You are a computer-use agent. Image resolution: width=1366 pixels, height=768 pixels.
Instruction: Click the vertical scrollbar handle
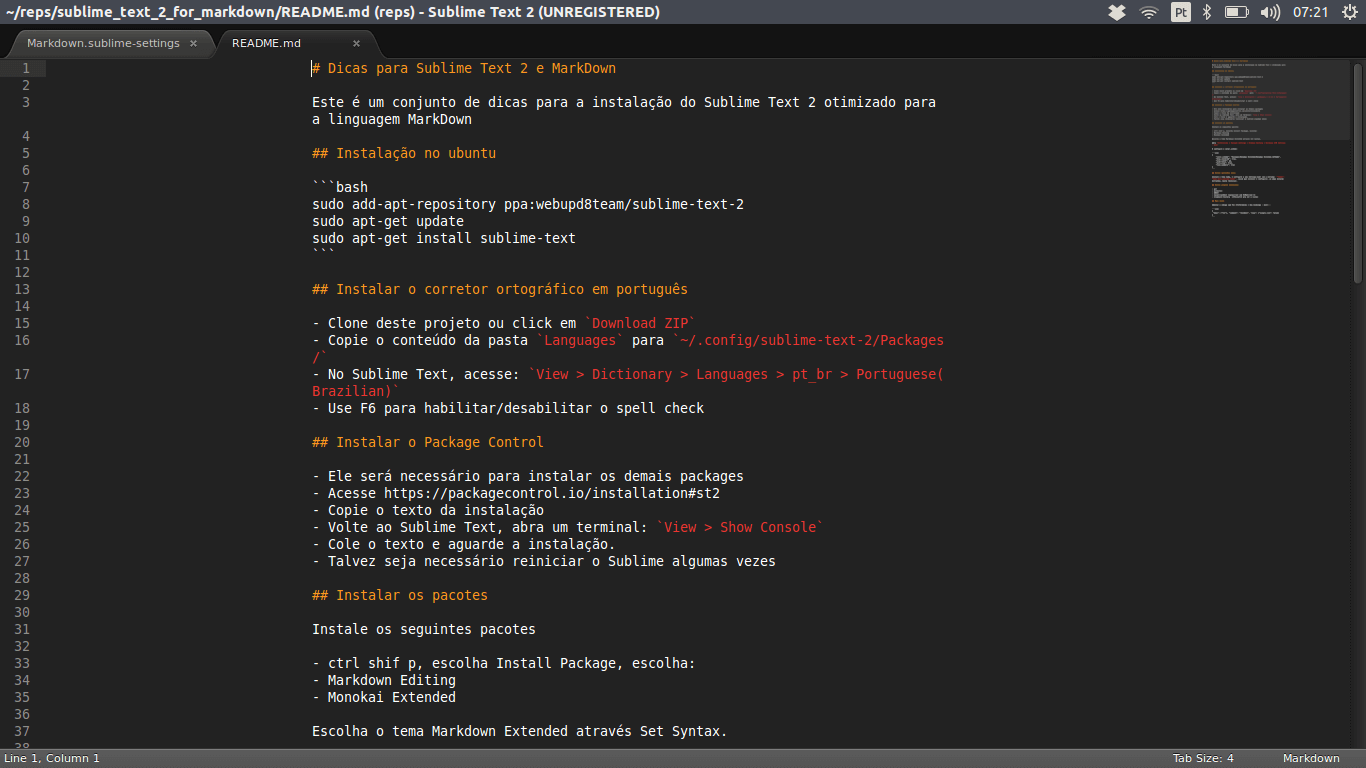[1358, 173]
